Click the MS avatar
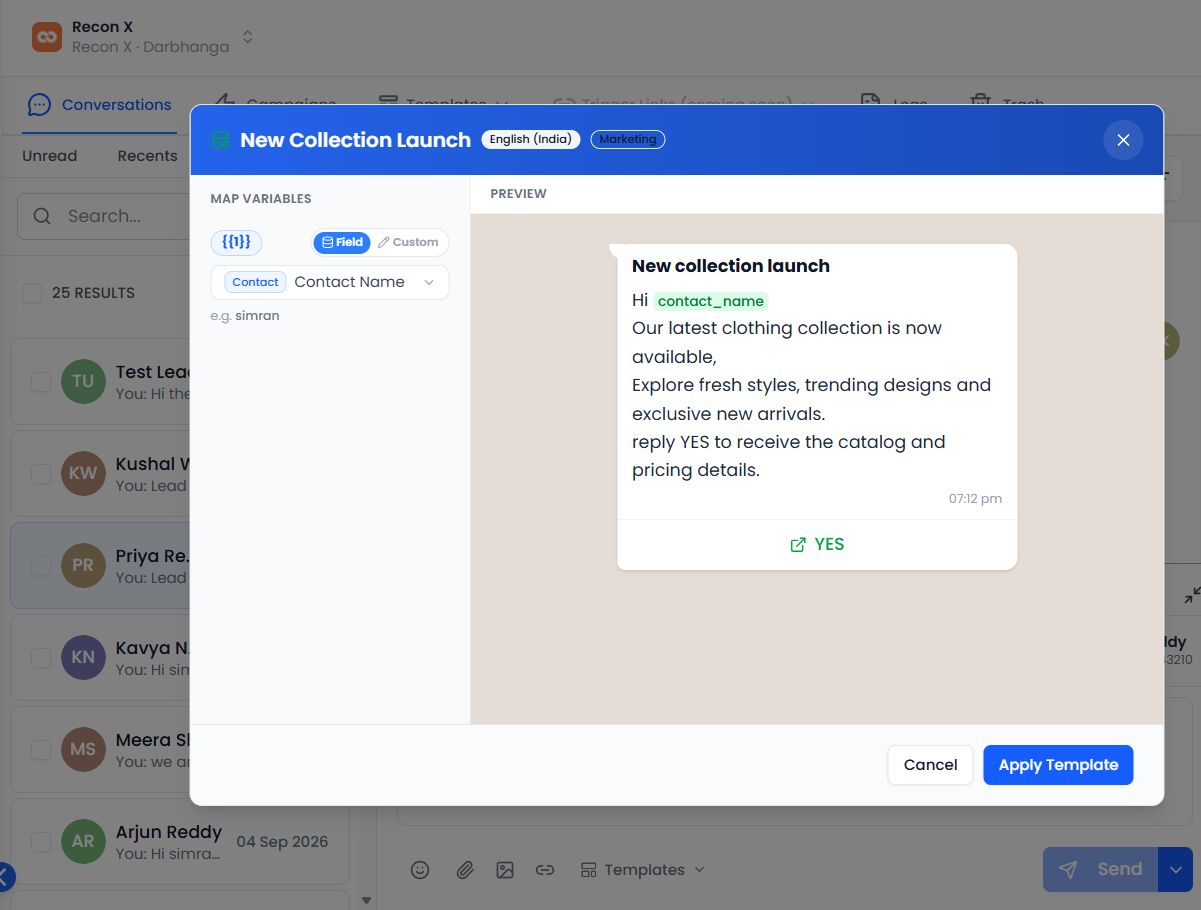 83,750
